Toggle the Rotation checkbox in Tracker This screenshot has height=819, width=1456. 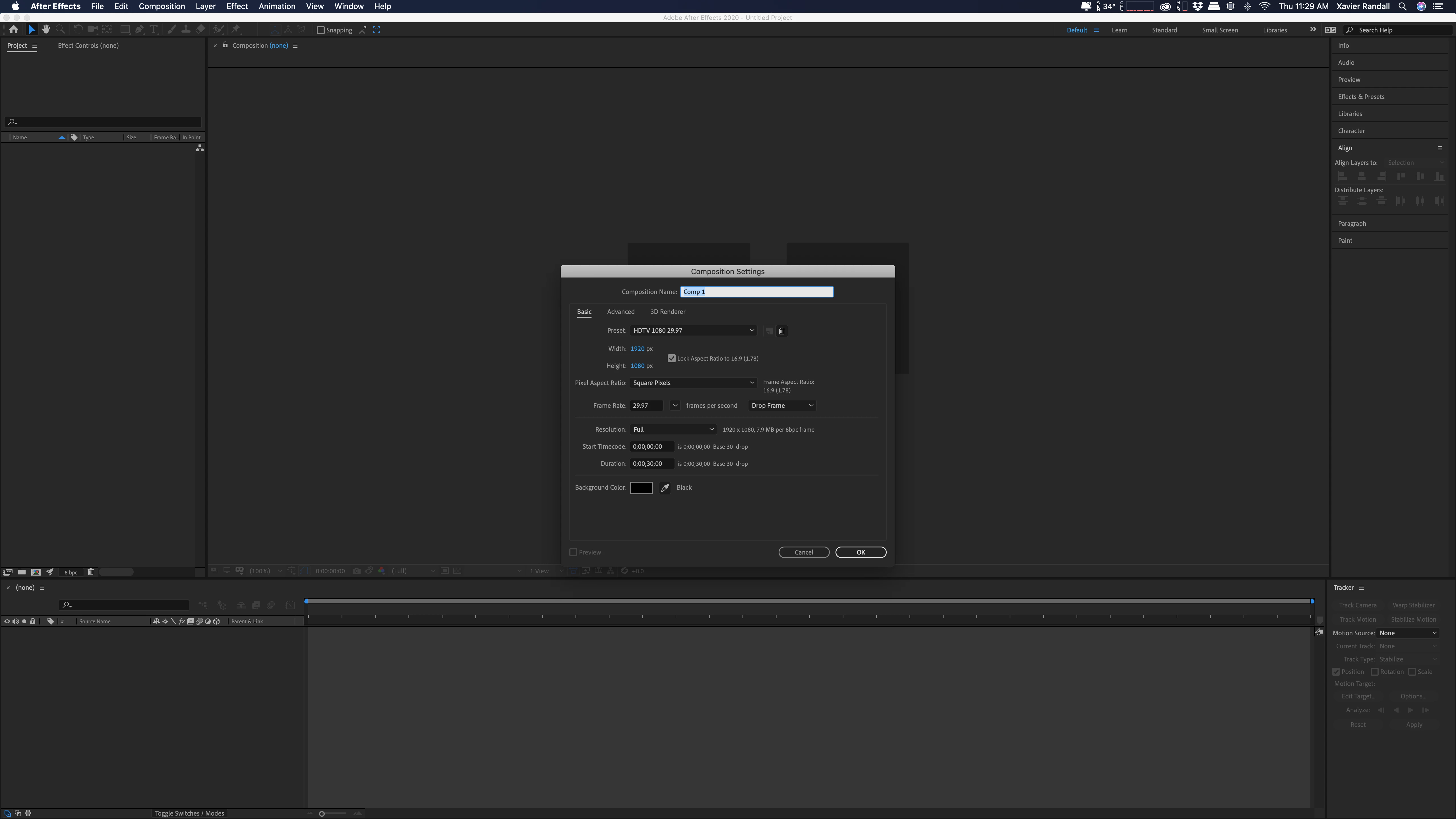coord(1375,671)
